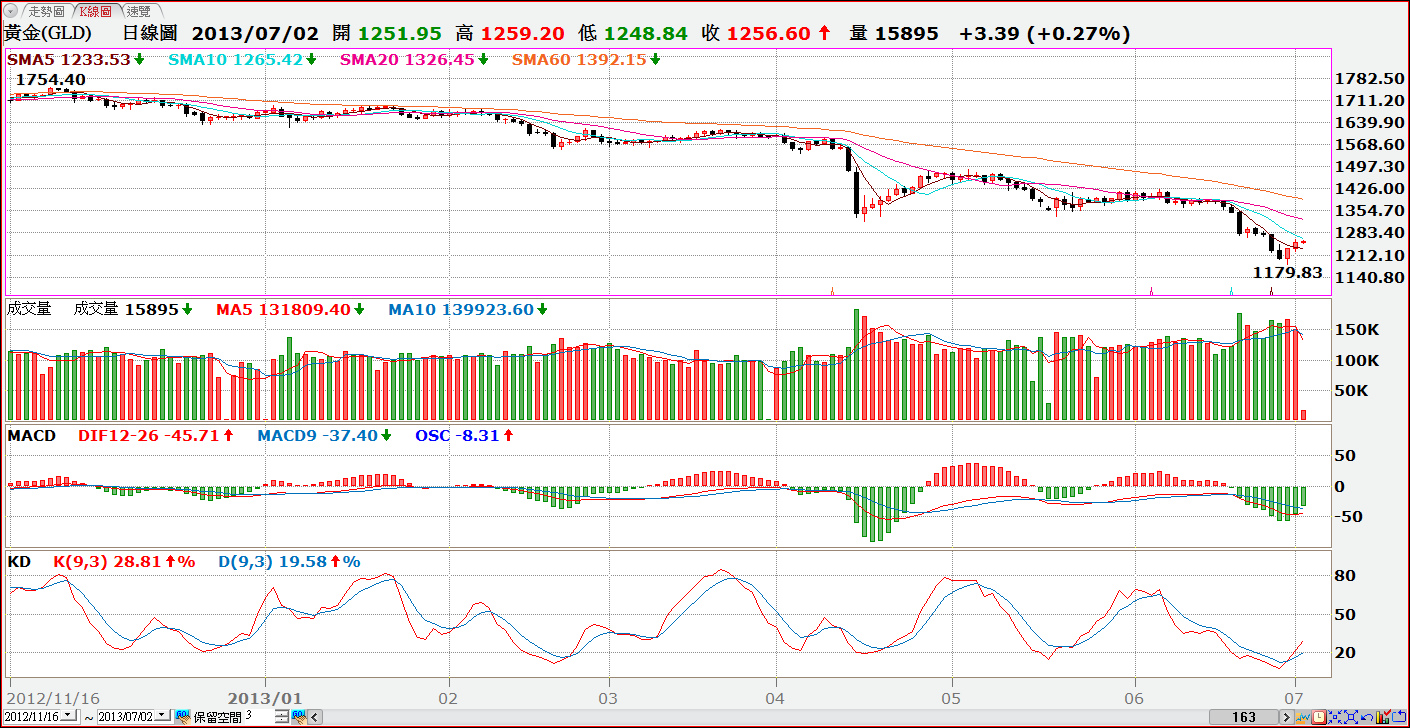
Task: Open end date 2013/07/02 dropdown
Action: click(x=162, y=716)
